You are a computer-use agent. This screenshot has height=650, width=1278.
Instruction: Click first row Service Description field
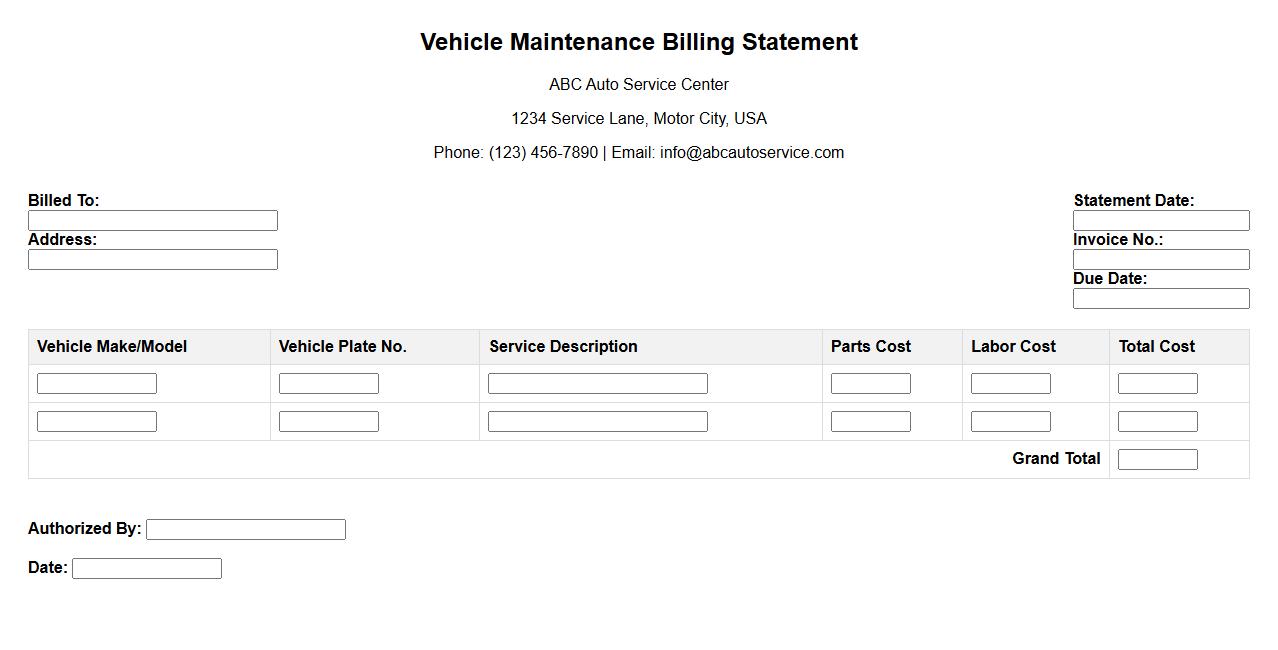click(x=598, y=384)
